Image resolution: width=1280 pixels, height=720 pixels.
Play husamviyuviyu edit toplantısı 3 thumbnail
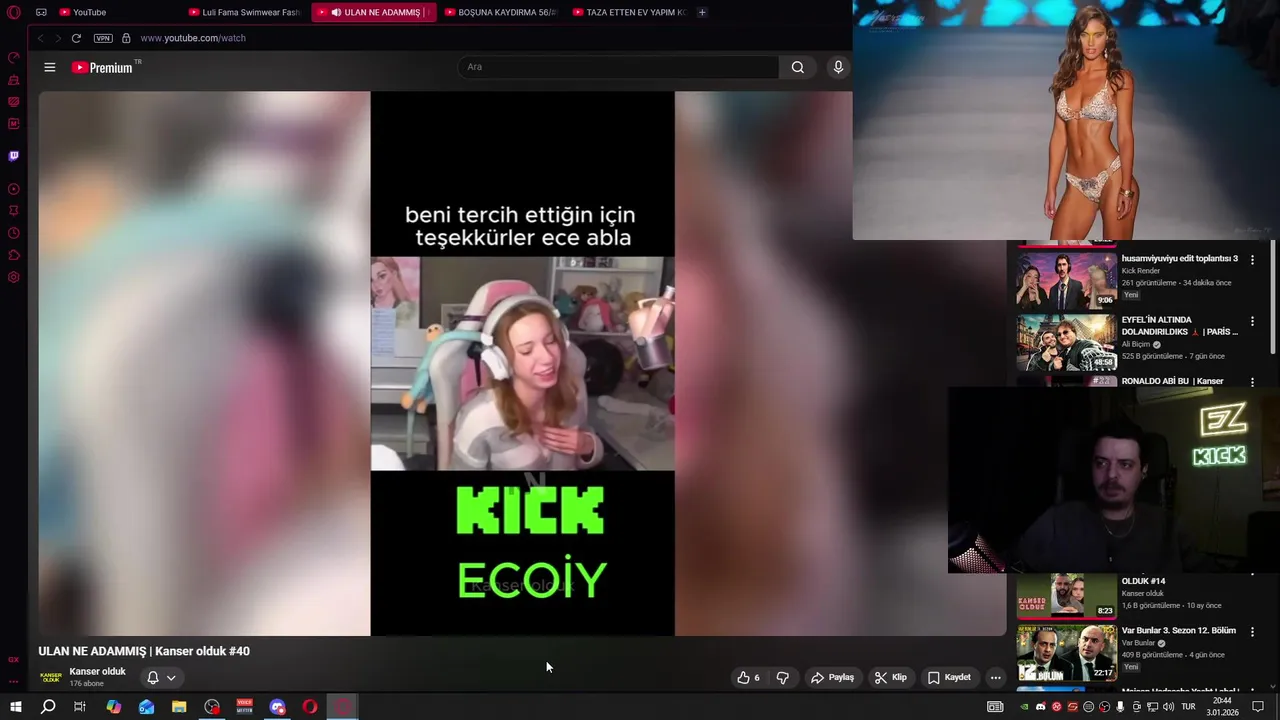point(1067,279)
